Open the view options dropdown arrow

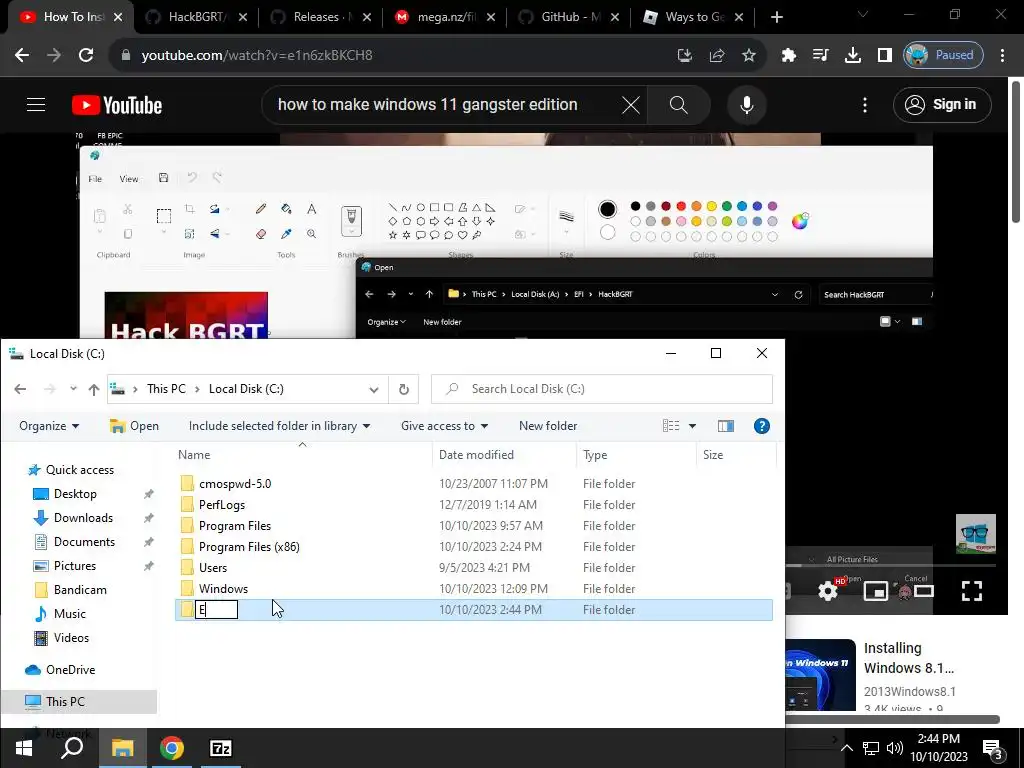[x=692, y=426]
